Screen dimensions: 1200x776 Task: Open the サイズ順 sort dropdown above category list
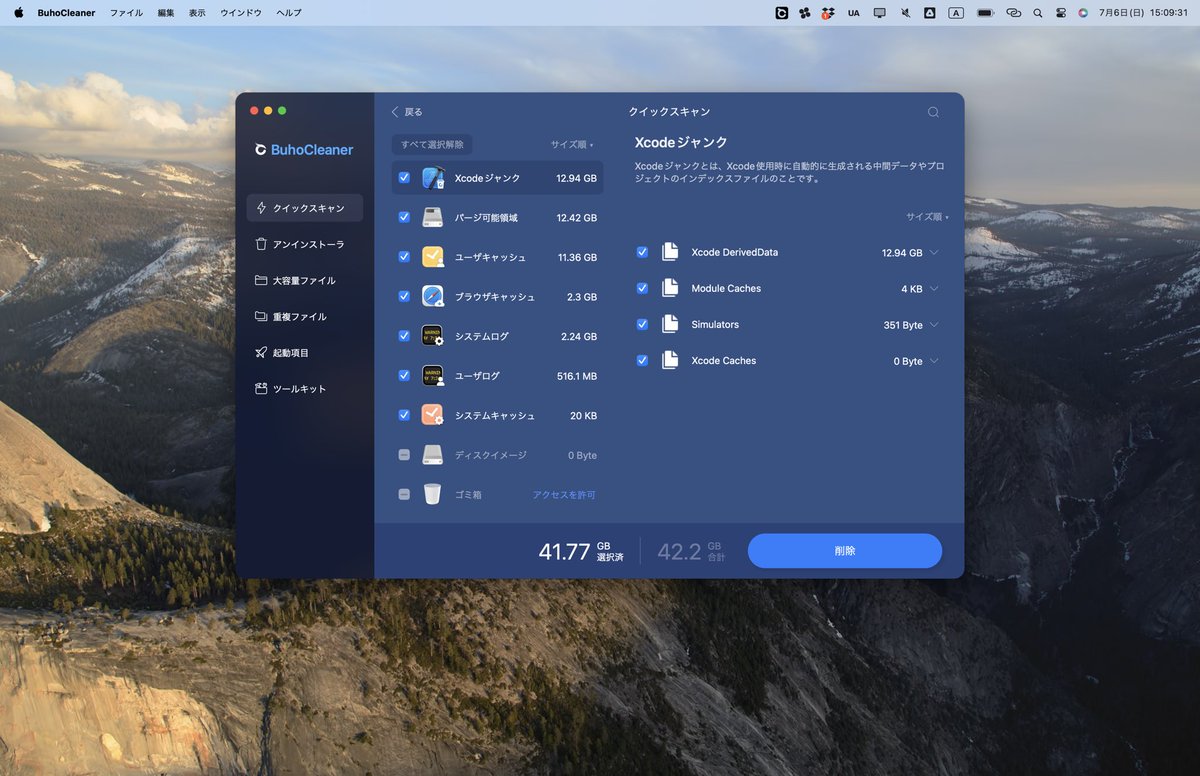(572, 145)
